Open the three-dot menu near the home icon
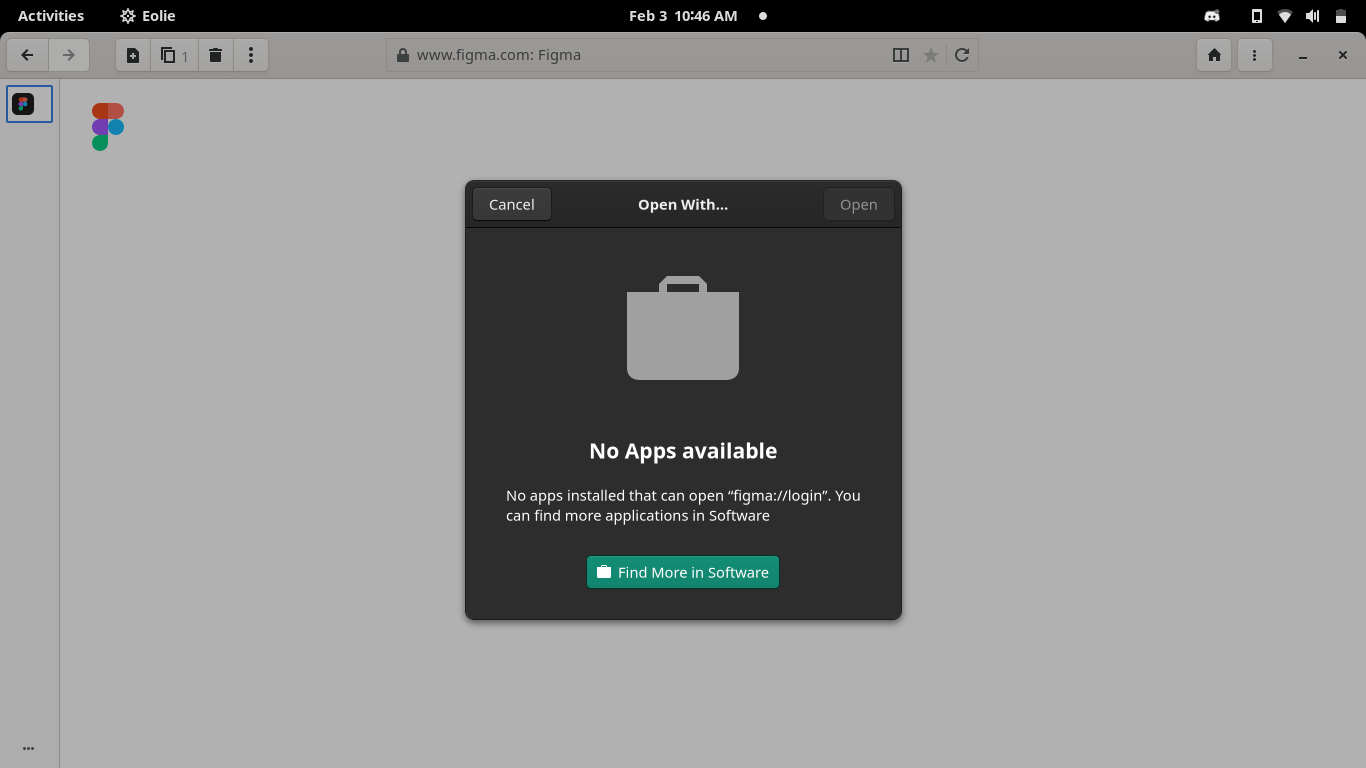 (1254, 55)
